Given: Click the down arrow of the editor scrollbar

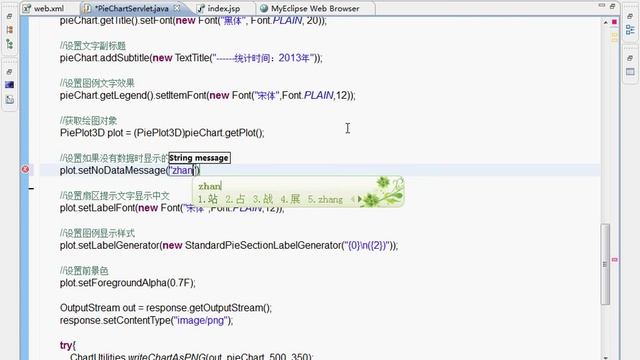Looking at the screenshot, I should [605, 358].
